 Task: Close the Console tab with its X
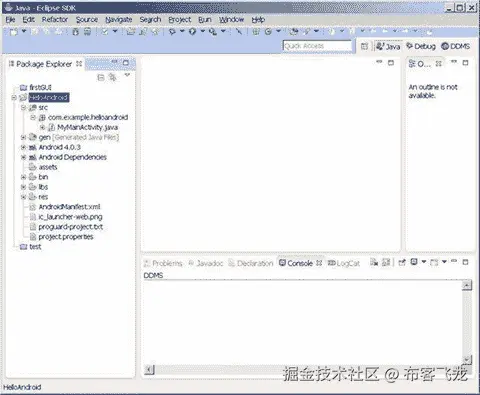tap(319, 263)
